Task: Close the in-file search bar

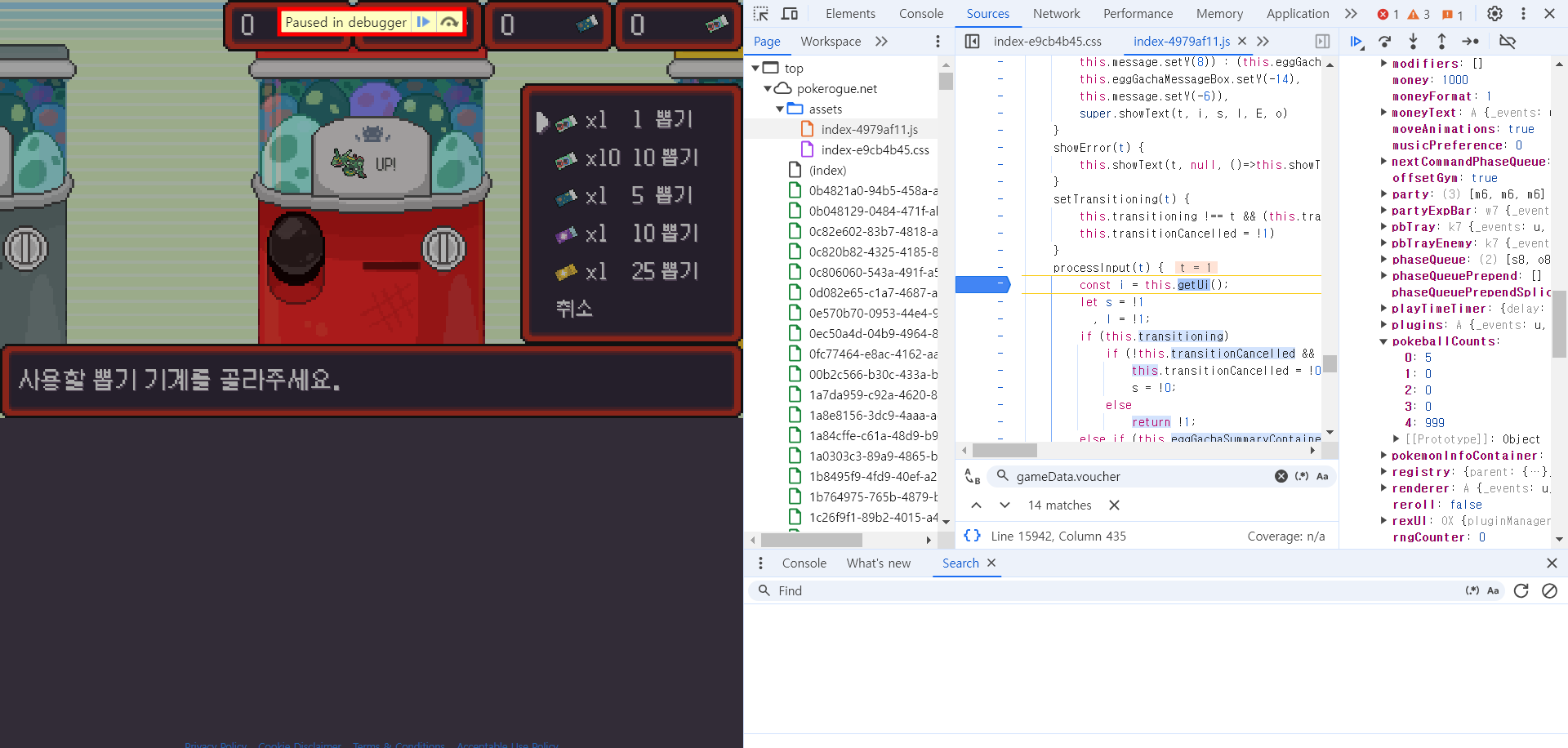Action: [1114, 505]
